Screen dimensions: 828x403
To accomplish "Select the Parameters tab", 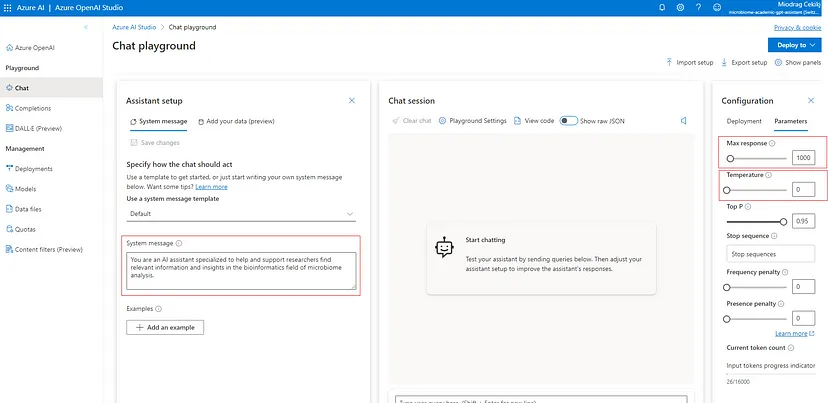I will (x=791, y=121).
